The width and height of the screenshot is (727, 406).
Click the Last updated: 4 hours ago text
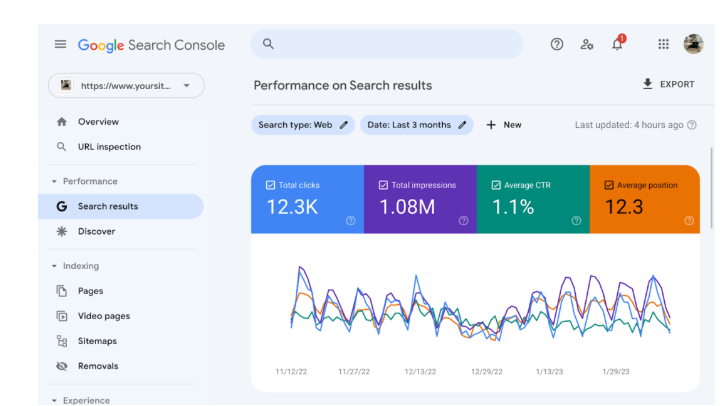point(629,125)
